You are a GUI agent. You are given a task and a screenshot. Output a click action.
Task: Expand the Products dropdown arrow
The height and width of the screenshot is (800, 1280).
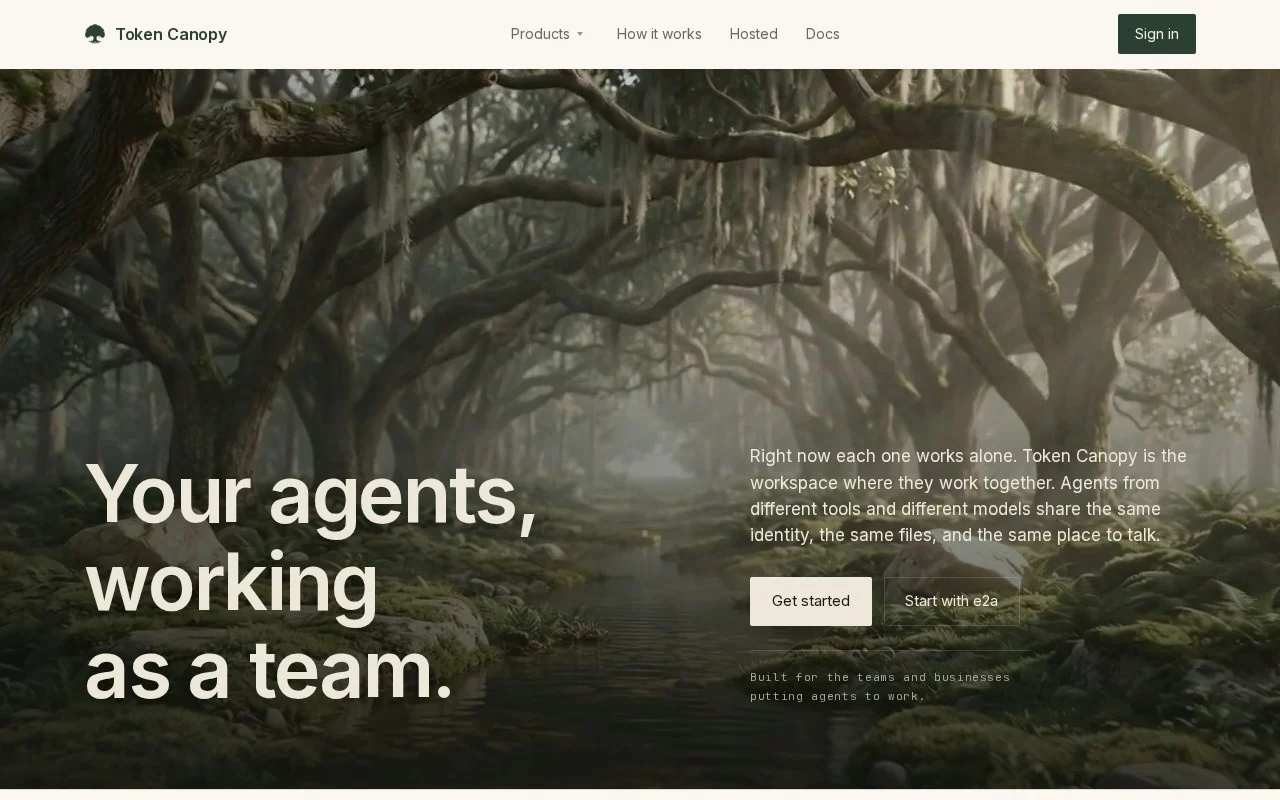tap(580, 34)
